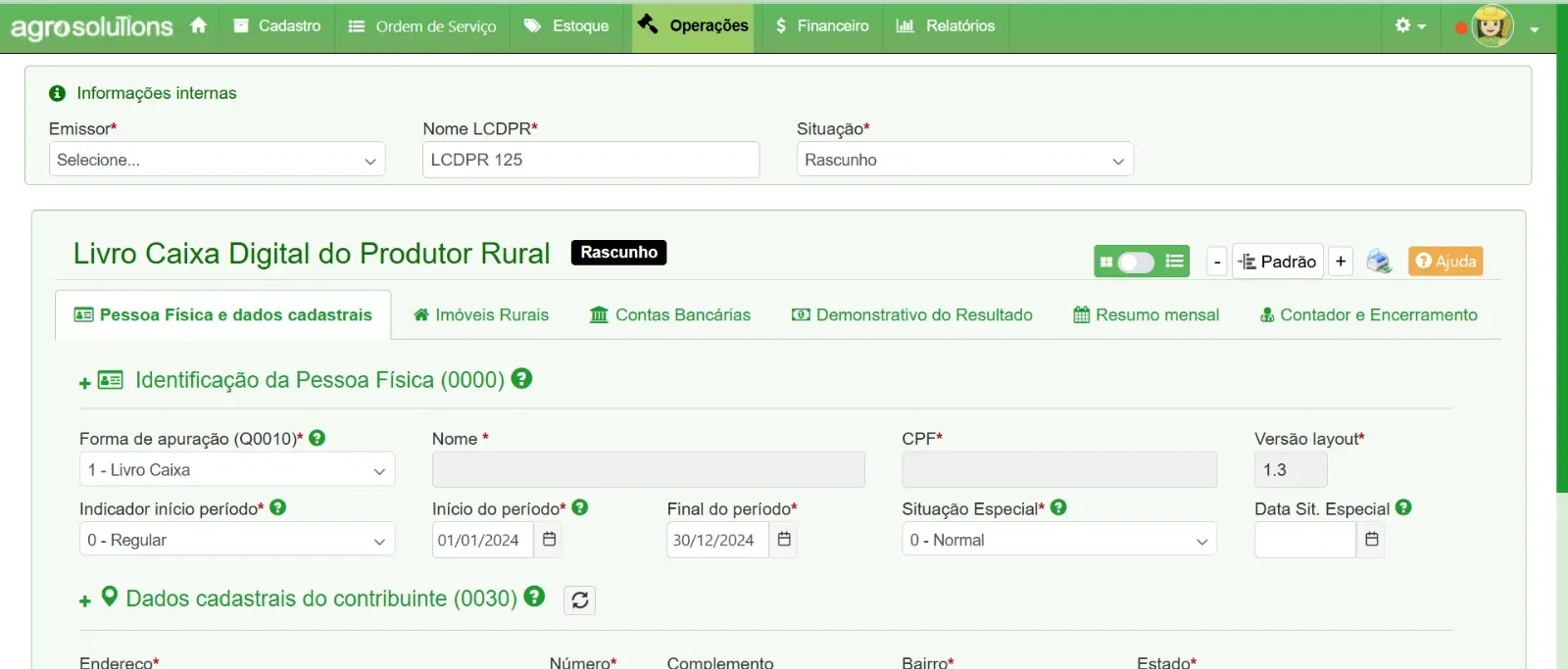Click the Início do período date field

click(x=483, y=540)
